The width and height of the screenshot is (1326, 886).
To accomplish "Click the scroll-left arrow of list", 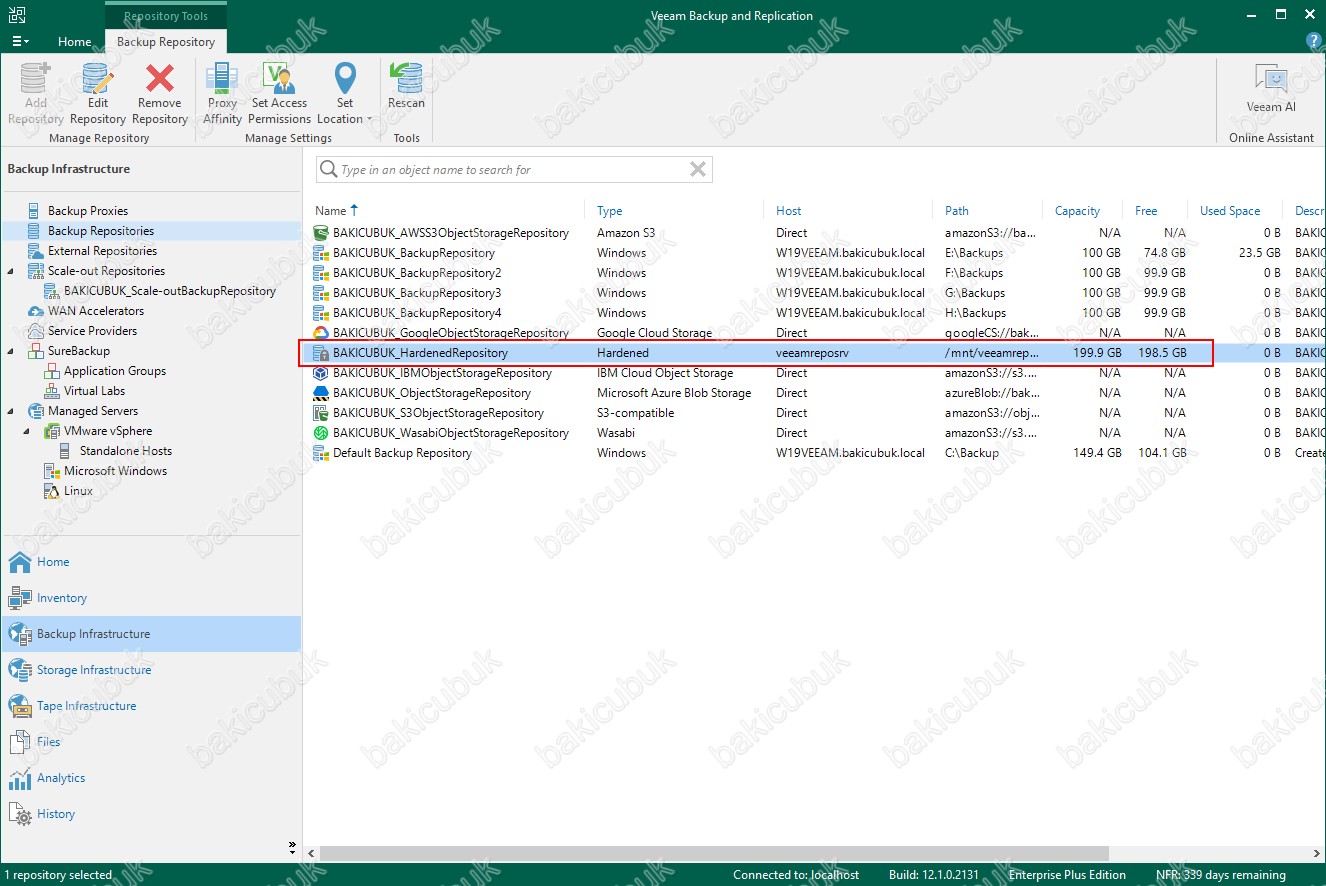I will [311, 854].
